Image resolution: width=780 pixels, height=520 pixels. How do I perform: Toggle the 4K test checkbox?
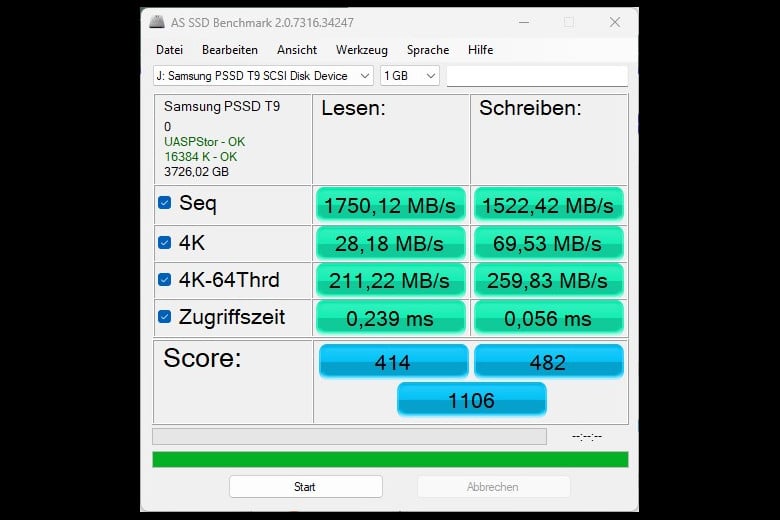click(165, 242)
